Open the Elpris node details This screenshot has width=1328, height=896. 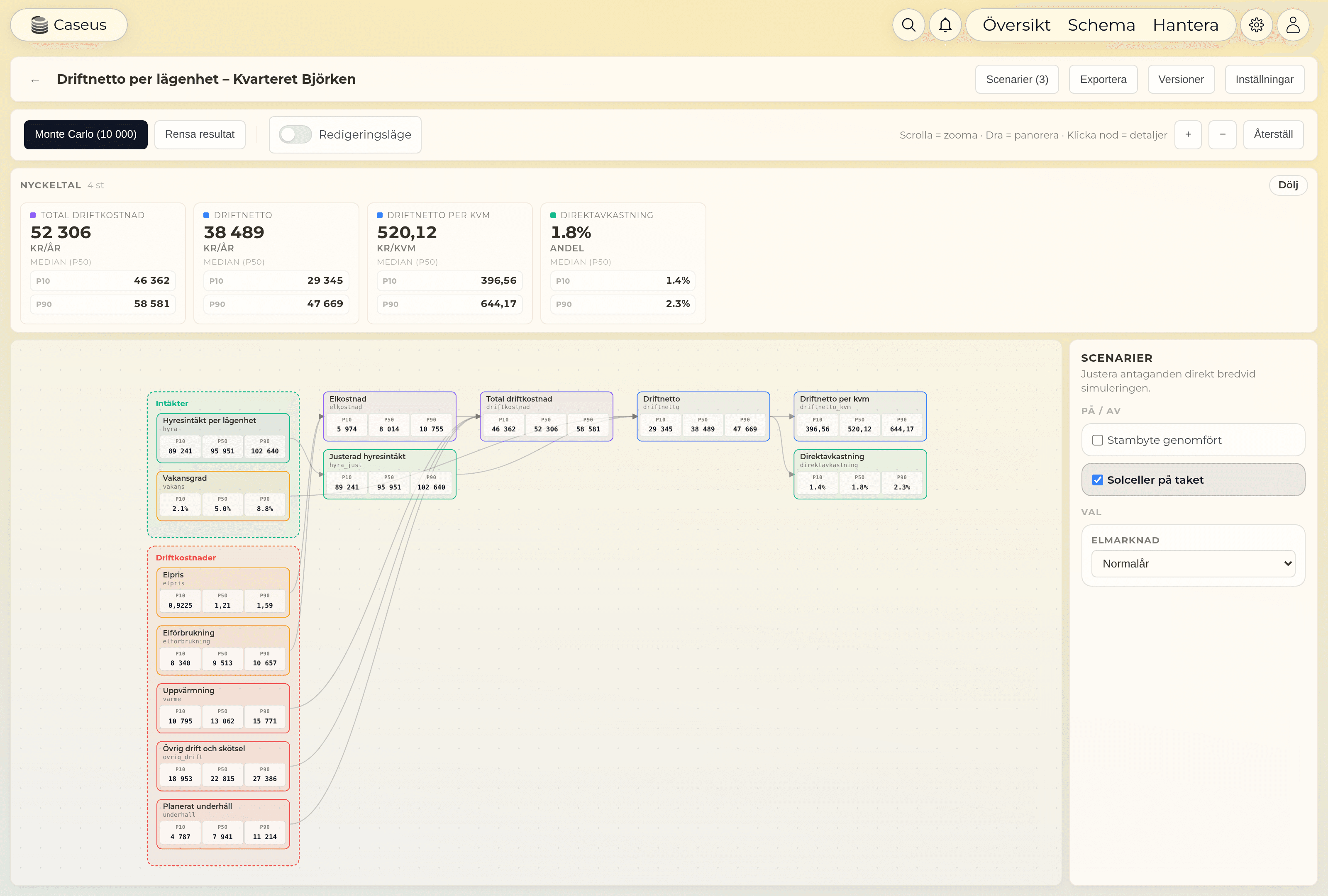[x=223, y=592]
